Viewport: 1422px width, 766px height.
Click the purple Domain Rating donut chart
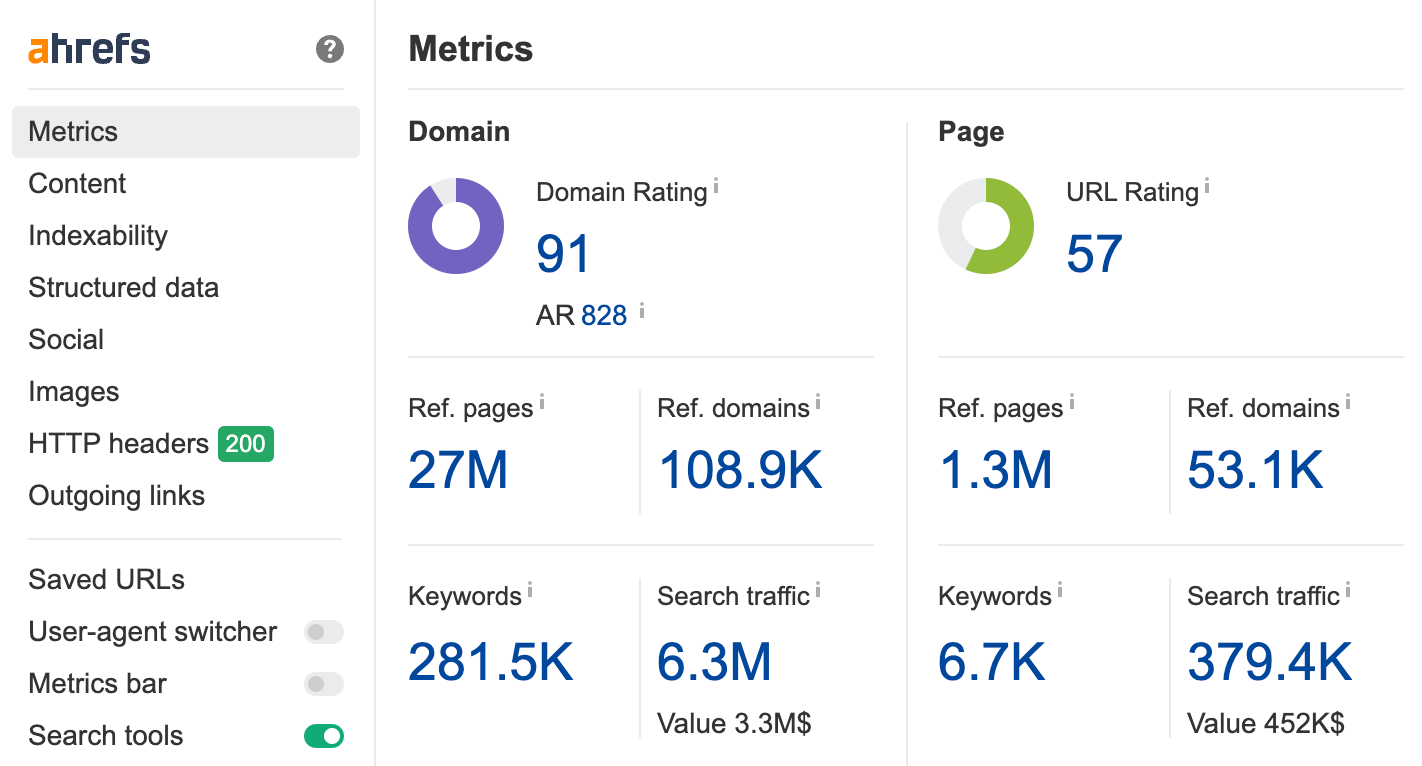(456, 226)
